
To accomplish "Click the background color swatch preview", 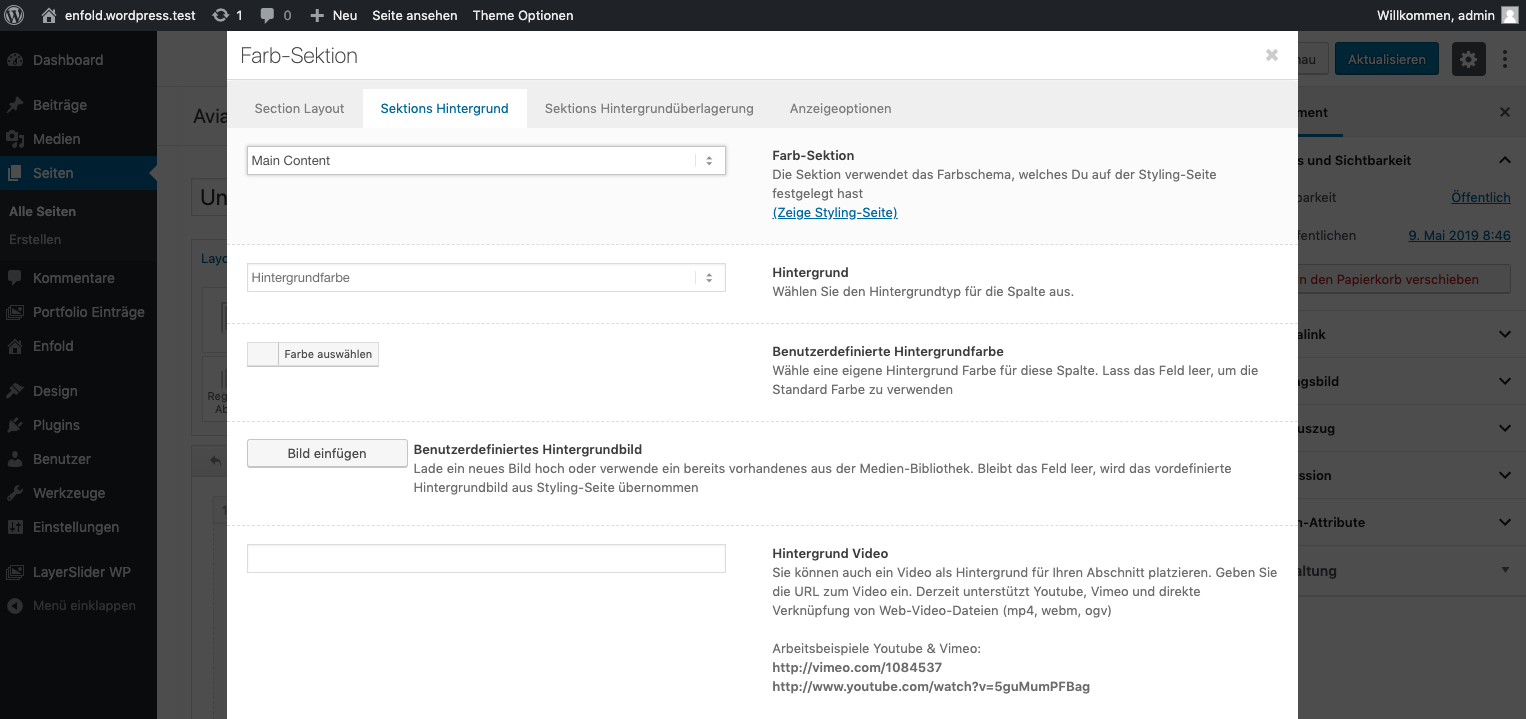I will [x=263, y=354].
